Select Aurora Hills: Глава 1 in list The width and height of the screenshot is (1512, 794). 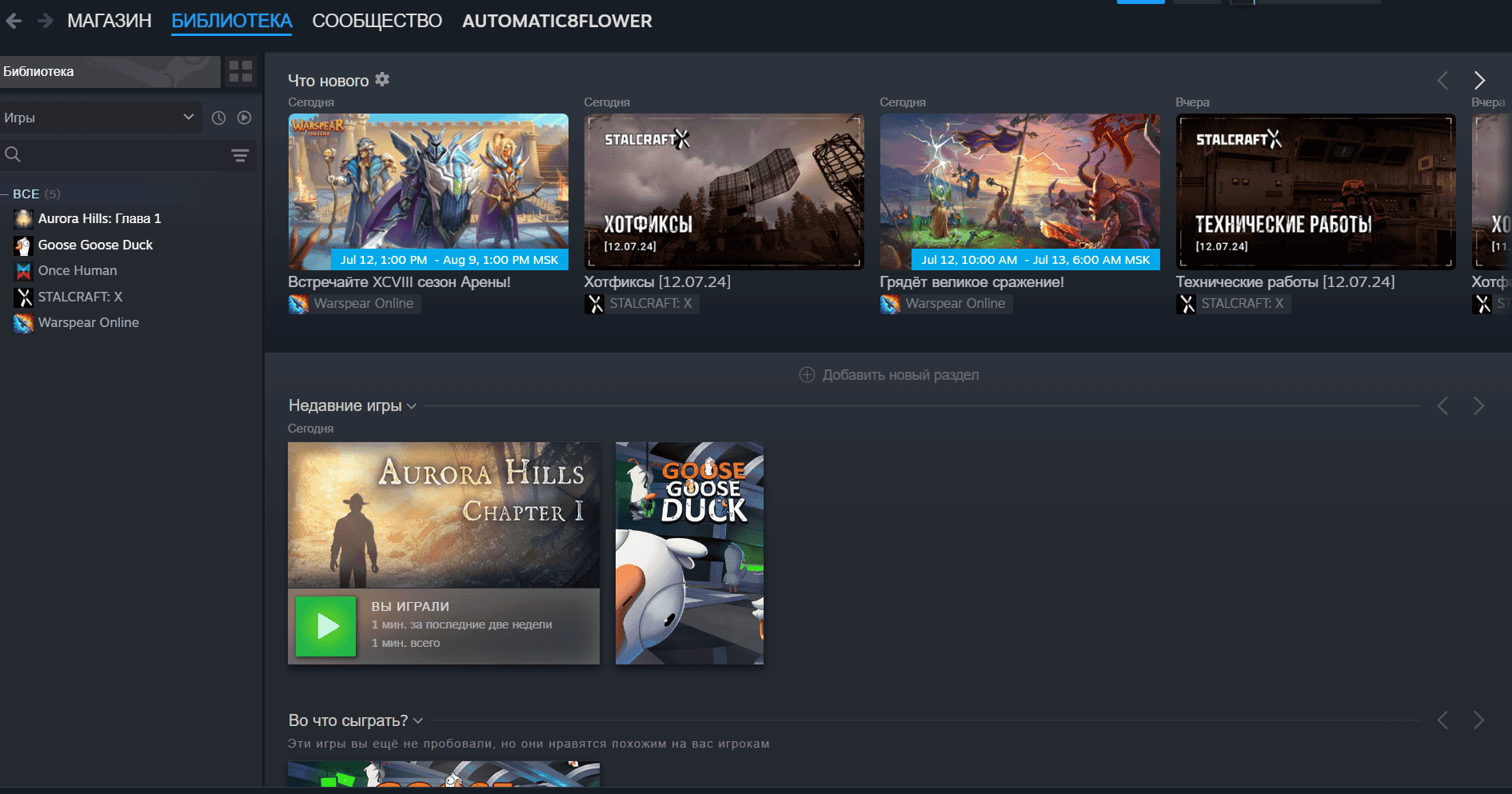100,218
